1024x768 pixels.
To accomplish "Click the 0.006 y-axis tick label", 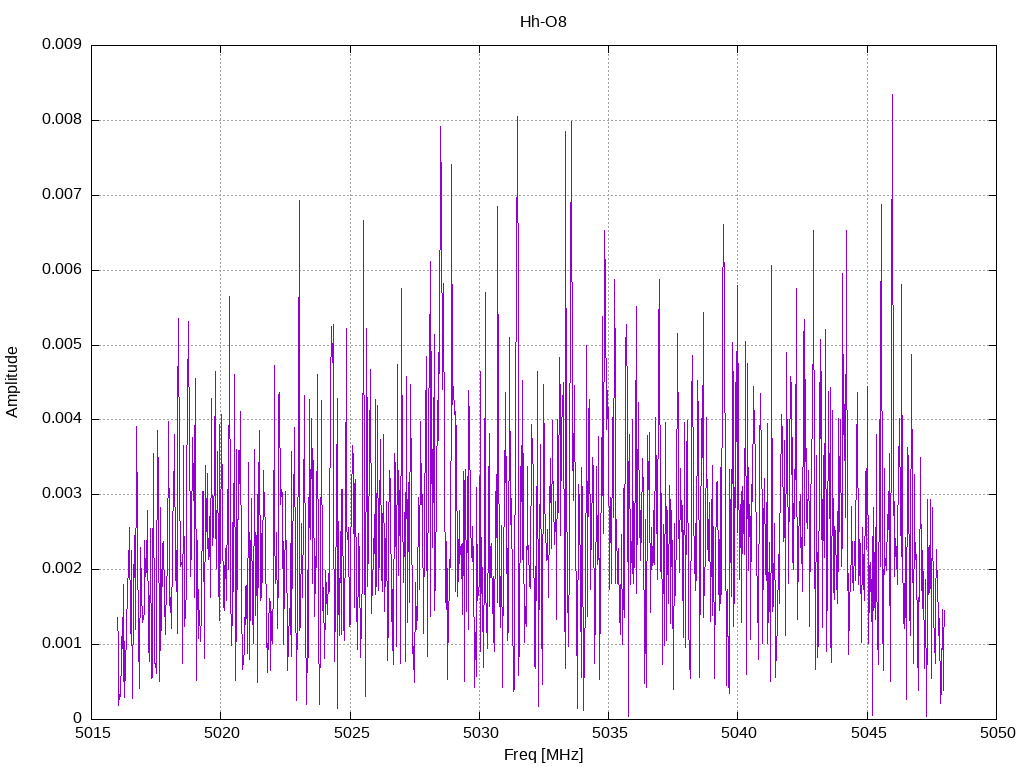I will [x=62, y=270].
